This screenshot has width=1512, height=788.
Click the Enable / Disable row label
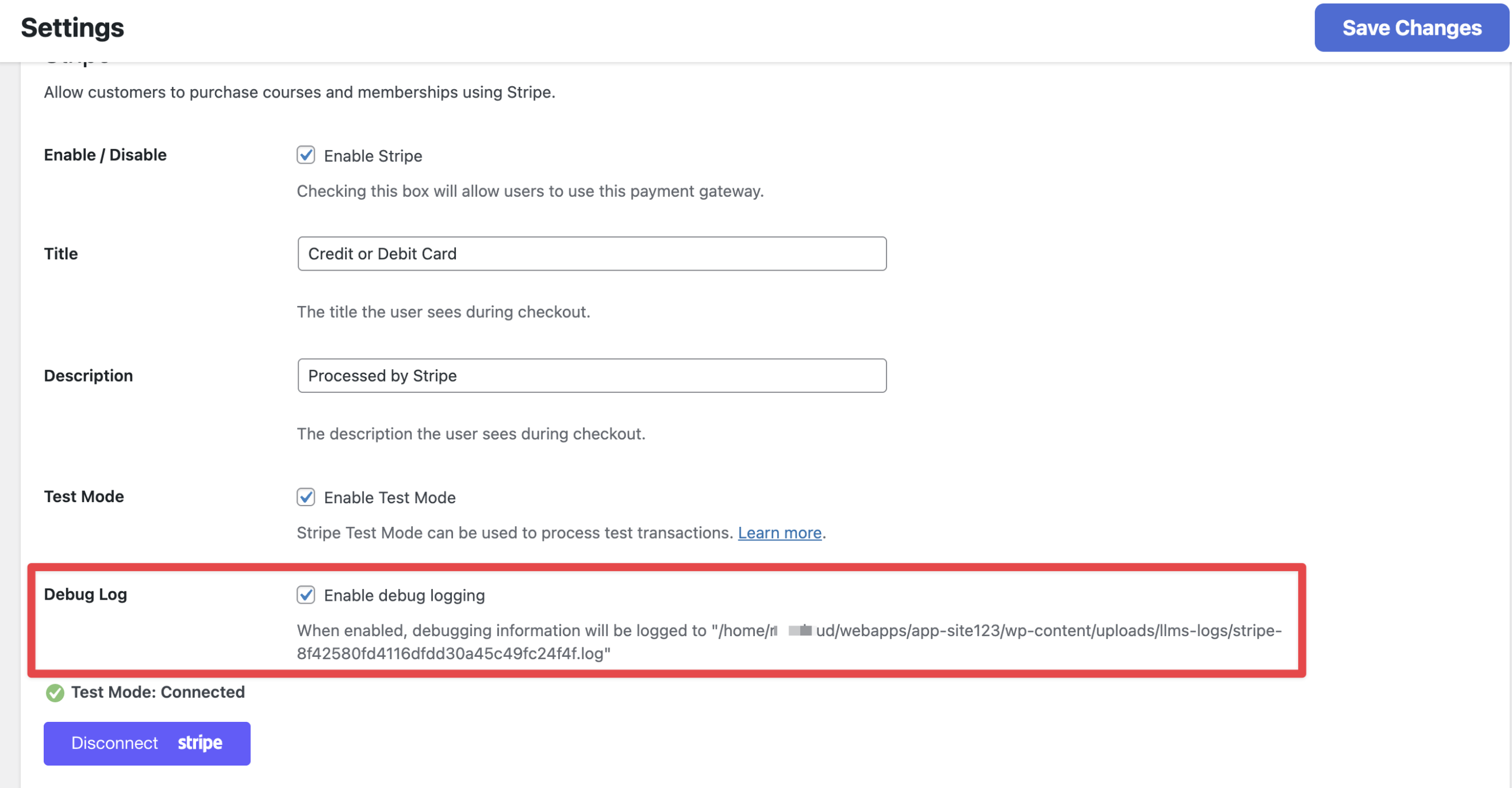point(105,155)
